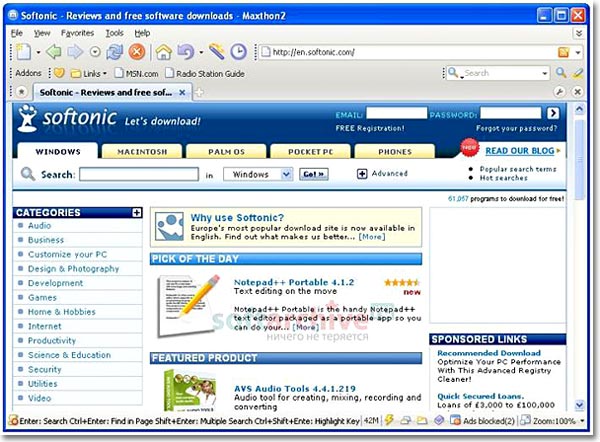Click the lightning bolt status bar icon
This screenshot has height=442, width=600.
389,420
